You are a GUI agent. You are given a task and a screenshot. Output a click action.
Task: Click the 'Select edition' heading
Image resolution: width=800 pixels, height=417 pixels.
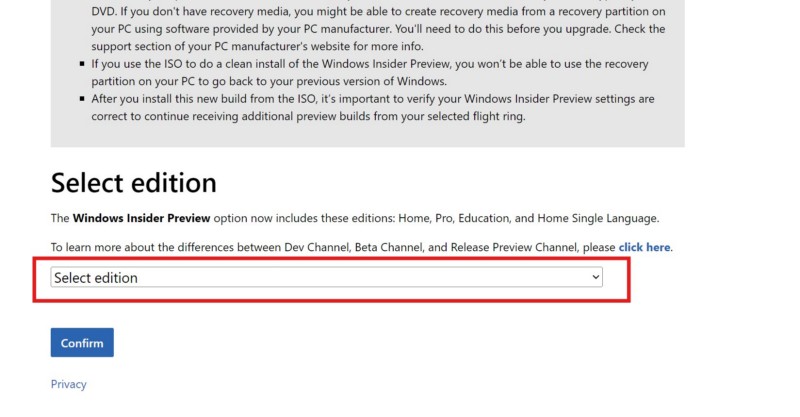134,182
